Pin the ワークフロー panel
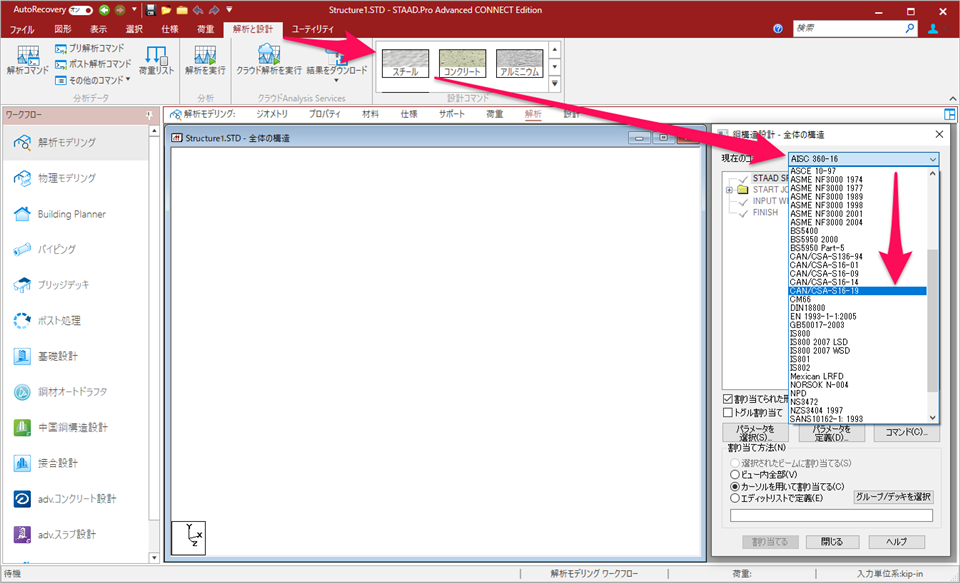Viewport: 960px width, 583px height. click(x=149, y=115)
